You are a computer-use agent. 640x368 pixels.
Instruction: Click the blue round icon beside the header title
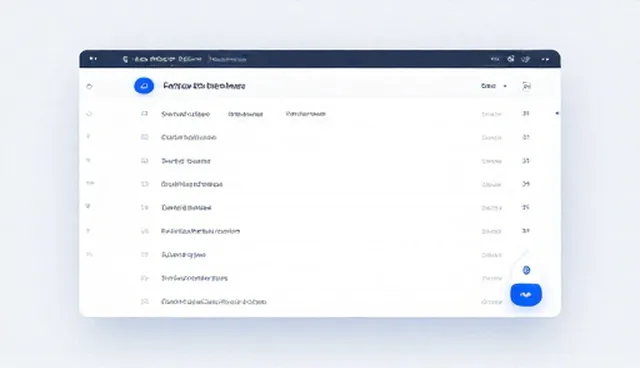[x=144, y=86]
